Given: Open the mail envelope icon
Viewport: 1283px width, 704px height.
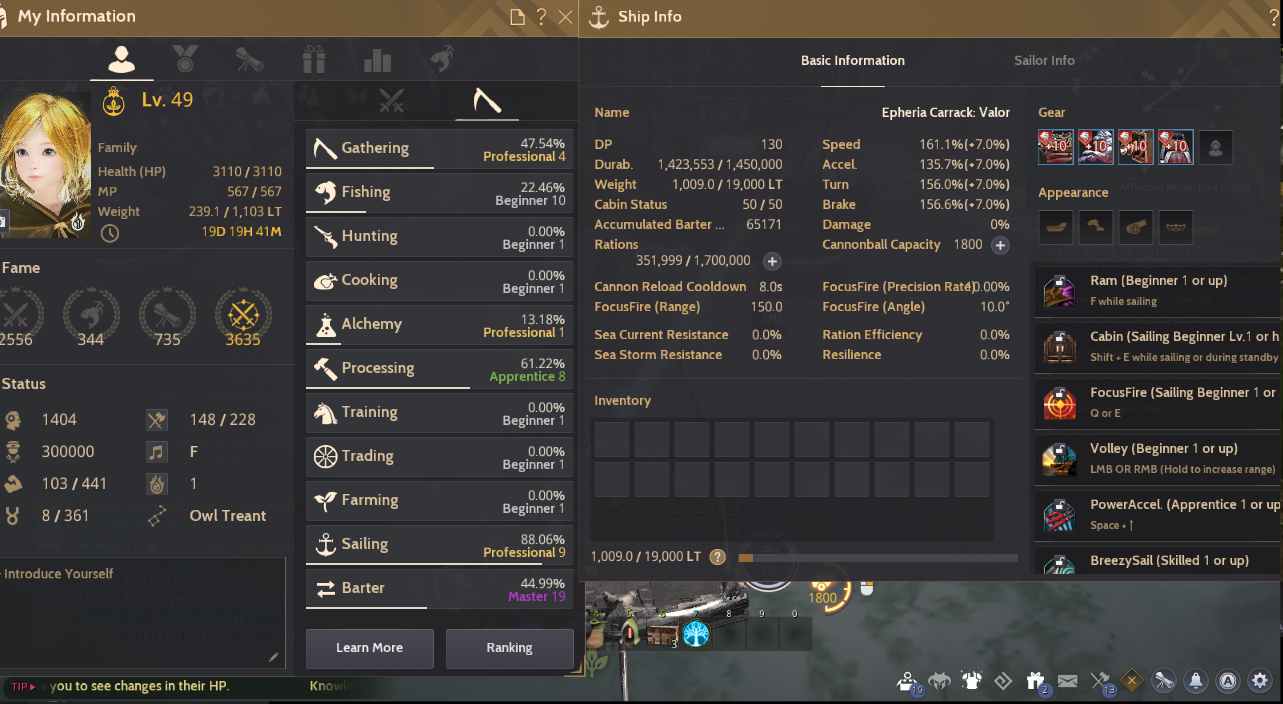Looking at the screenshot, I should point(1067,682).
